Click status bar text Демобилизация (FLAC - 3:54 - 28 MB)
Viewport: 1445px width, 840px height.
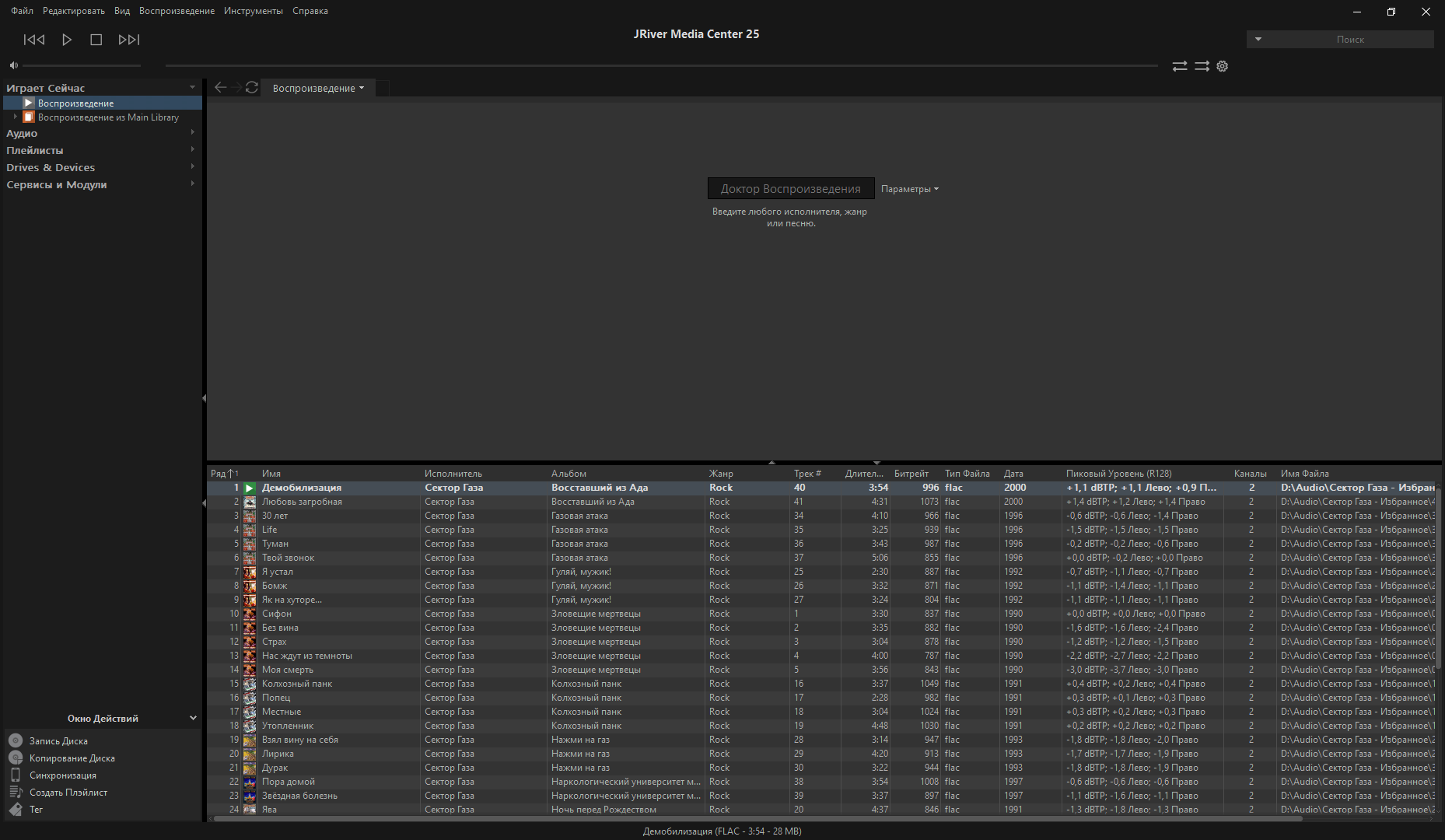point(722,831)
